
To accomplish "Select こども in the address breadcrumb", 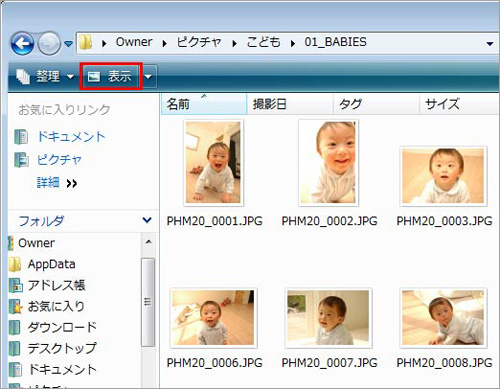I will pos(263,42).
